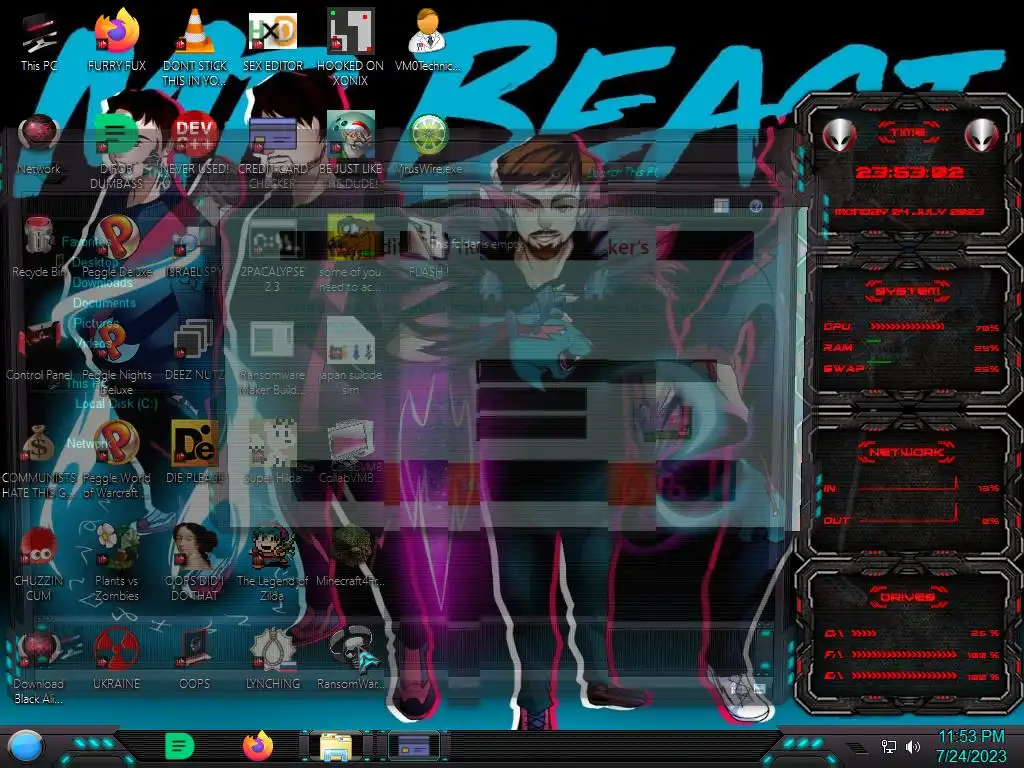Switch to credit card app taskbar button
Image resolution: width=1024 pixels, height=768 pixels.
point(414,746)
